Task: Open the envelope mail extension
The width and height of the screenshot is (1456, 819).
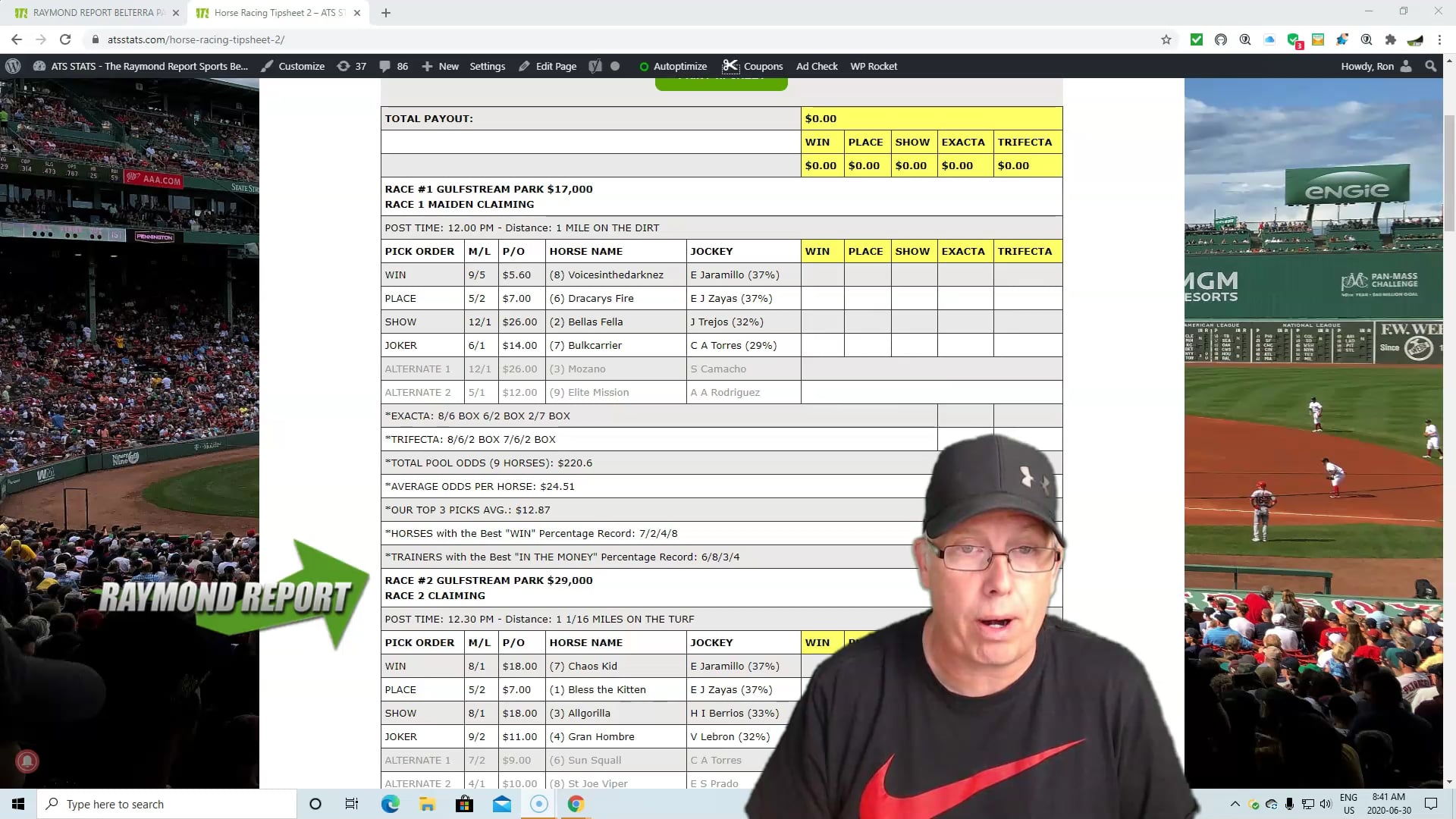Action: tap(1318, 39)
